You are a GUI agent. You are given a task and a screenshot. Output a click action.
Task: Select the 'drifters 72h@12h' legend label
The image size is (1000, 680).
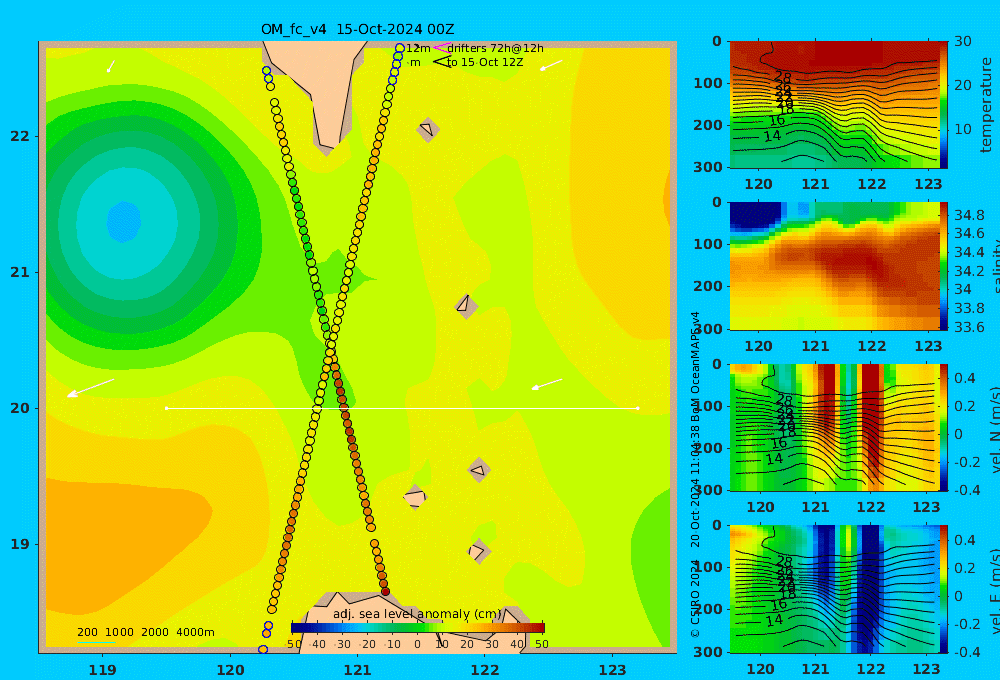(x=495, y=48)
